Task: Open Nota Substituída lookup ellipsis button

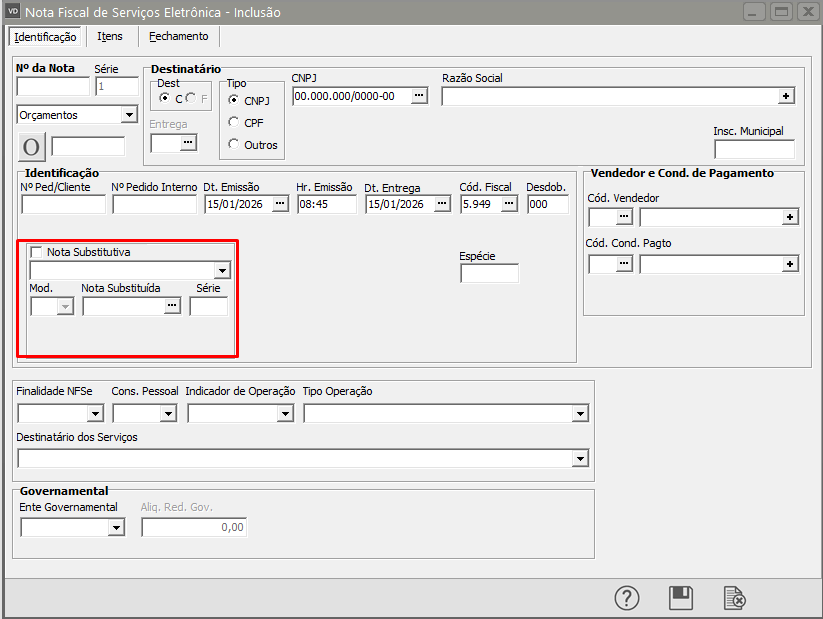Action: click(x=172, y=307)
